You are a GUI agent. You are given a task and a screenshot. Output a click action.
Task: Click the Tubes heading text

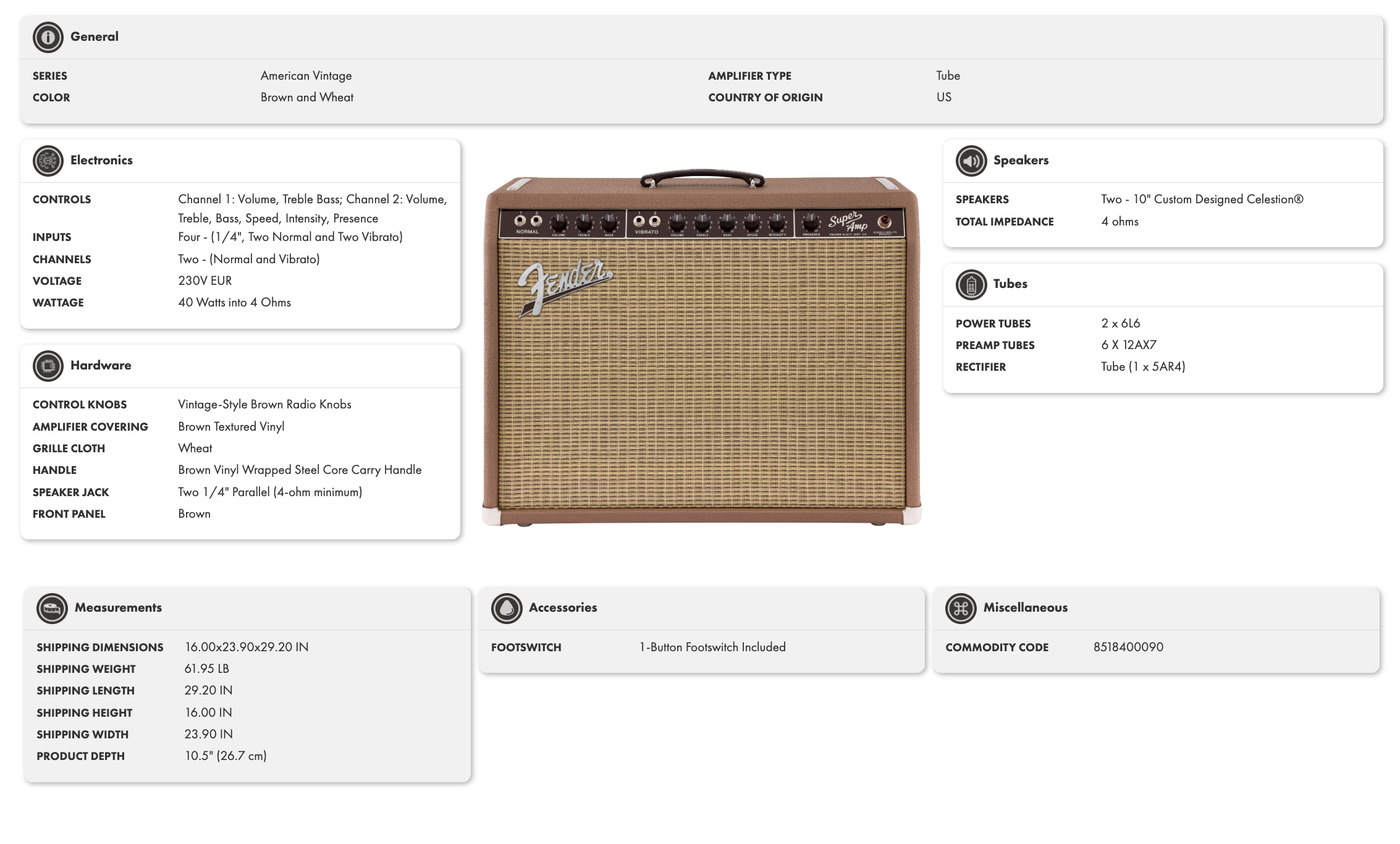(x=1010, y=284)
